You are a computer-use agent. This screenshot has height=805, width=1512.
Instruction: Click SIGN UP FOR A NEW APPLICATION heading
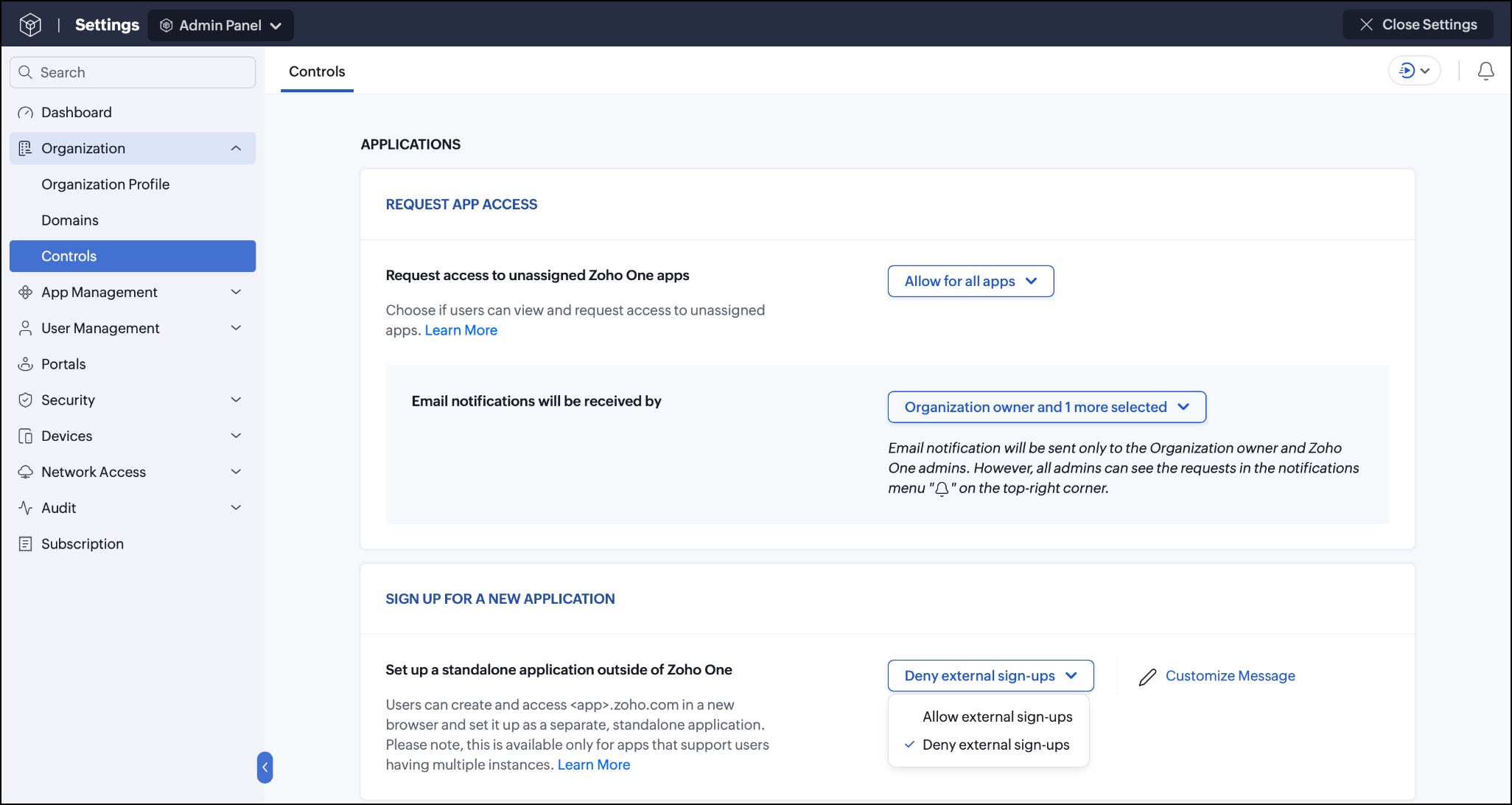coord(500,599)
